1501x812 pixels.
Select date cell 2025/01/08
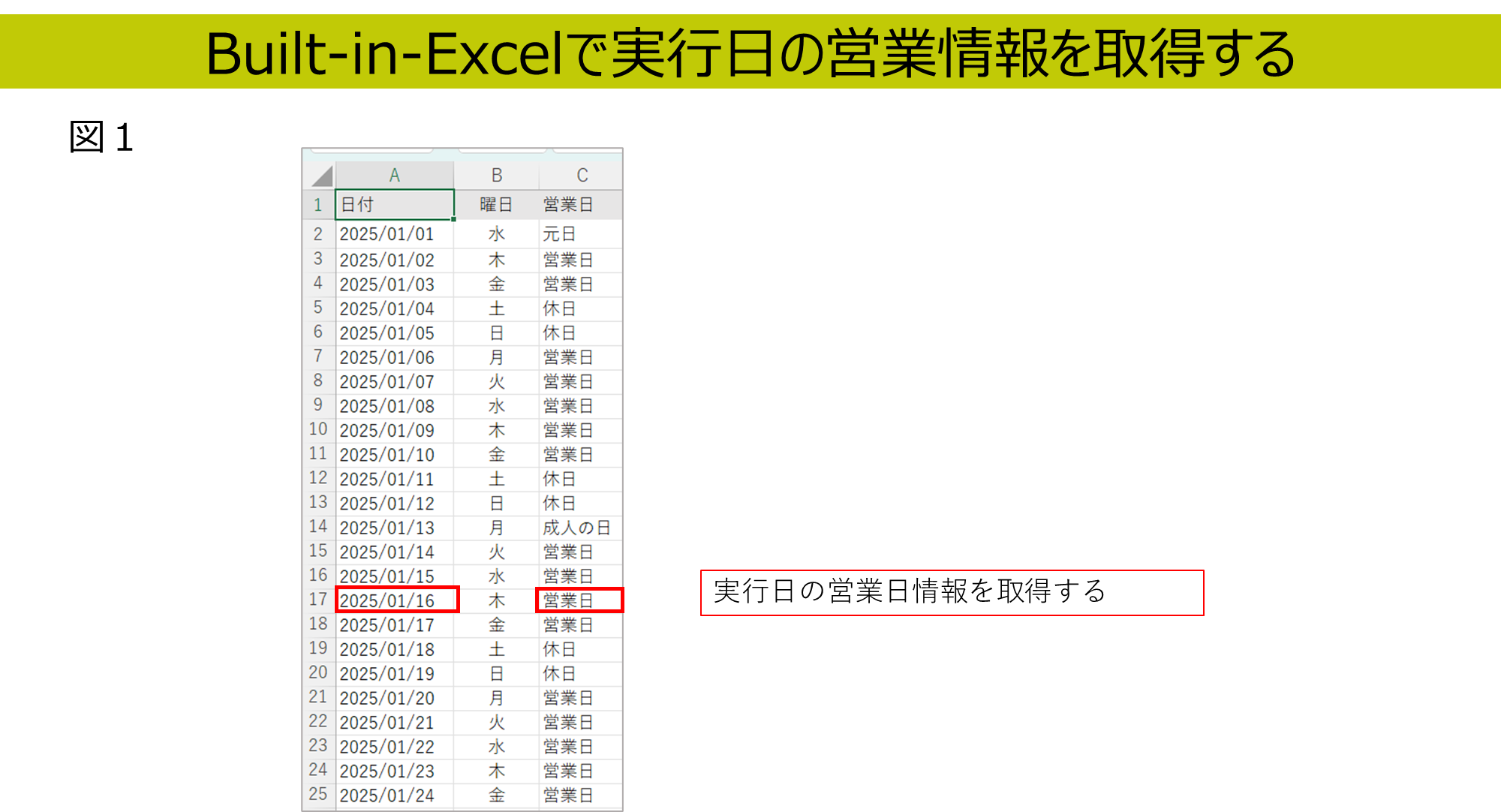(395, 406)
